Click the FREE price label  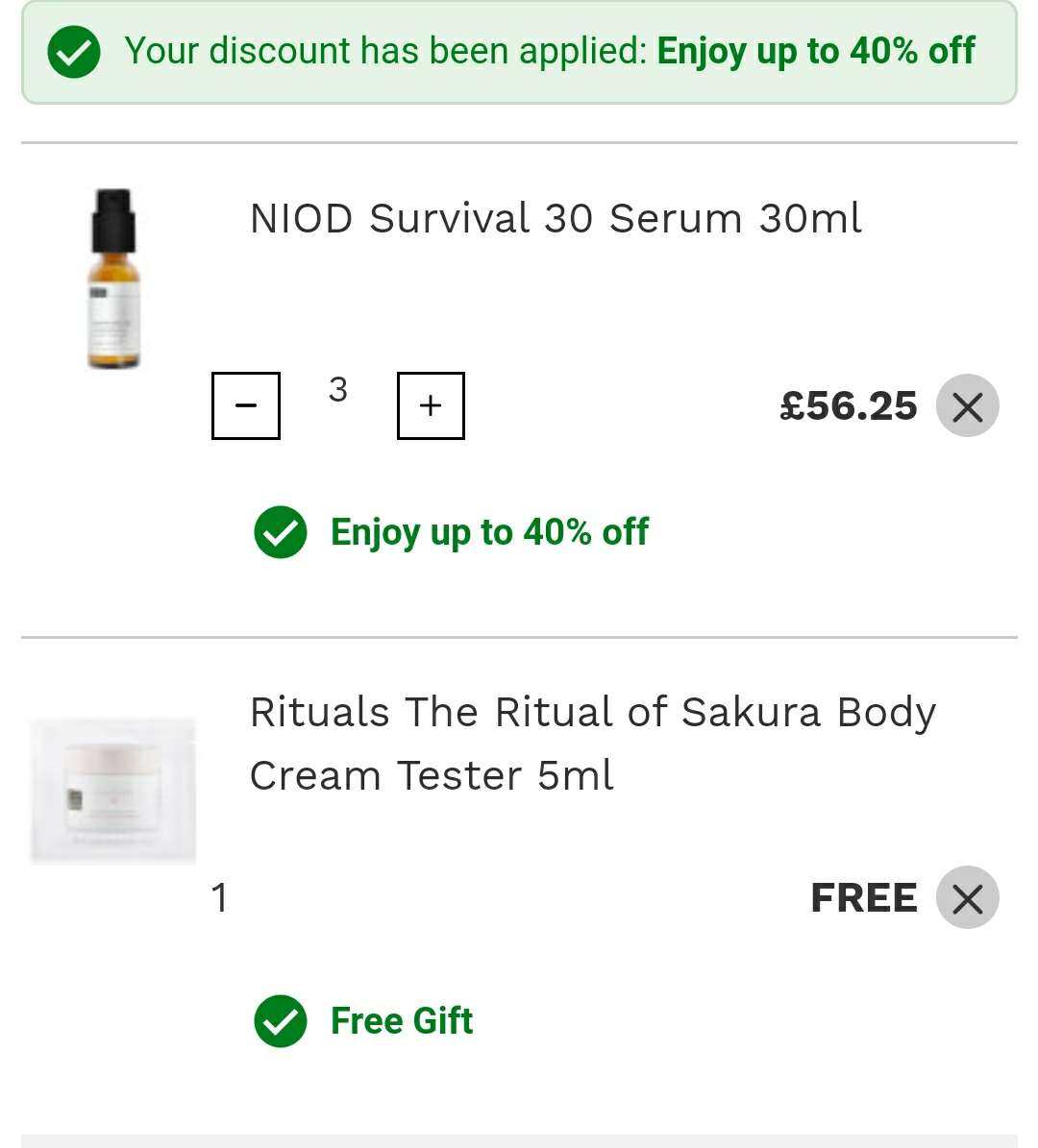863,898
